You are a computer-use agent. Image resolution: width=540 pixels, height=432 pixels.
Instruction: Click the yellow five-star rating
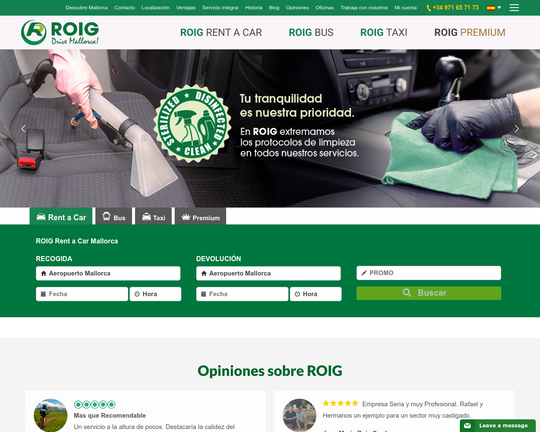(340, 403)
